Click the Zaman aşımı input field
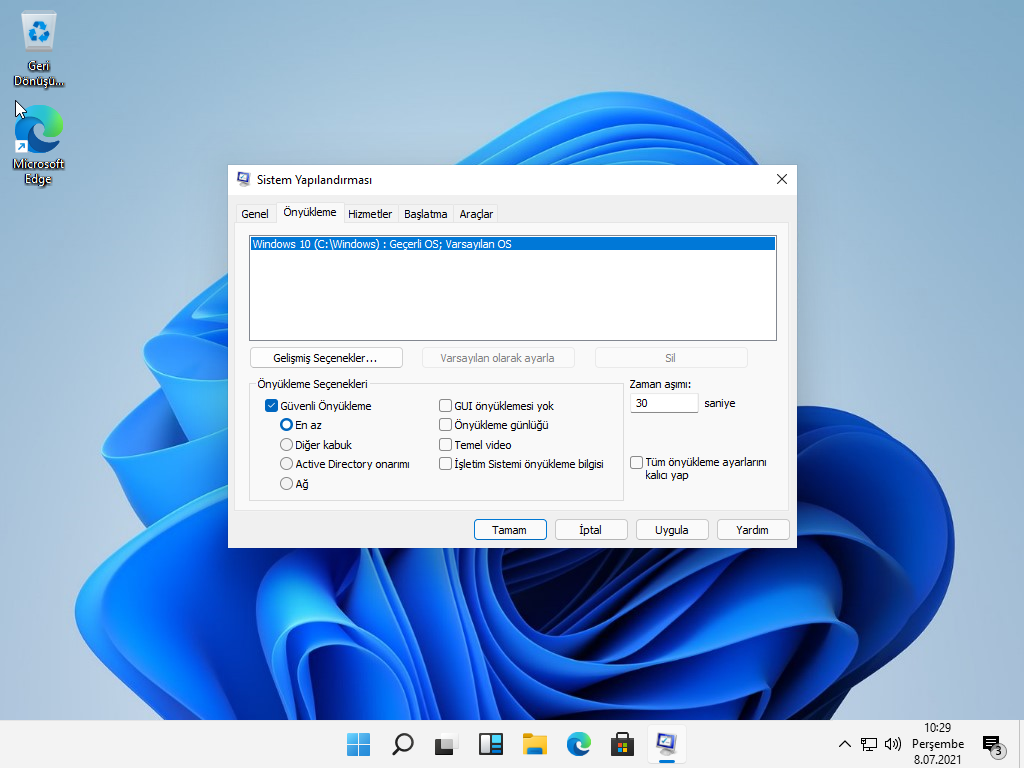 click(663, 402)
